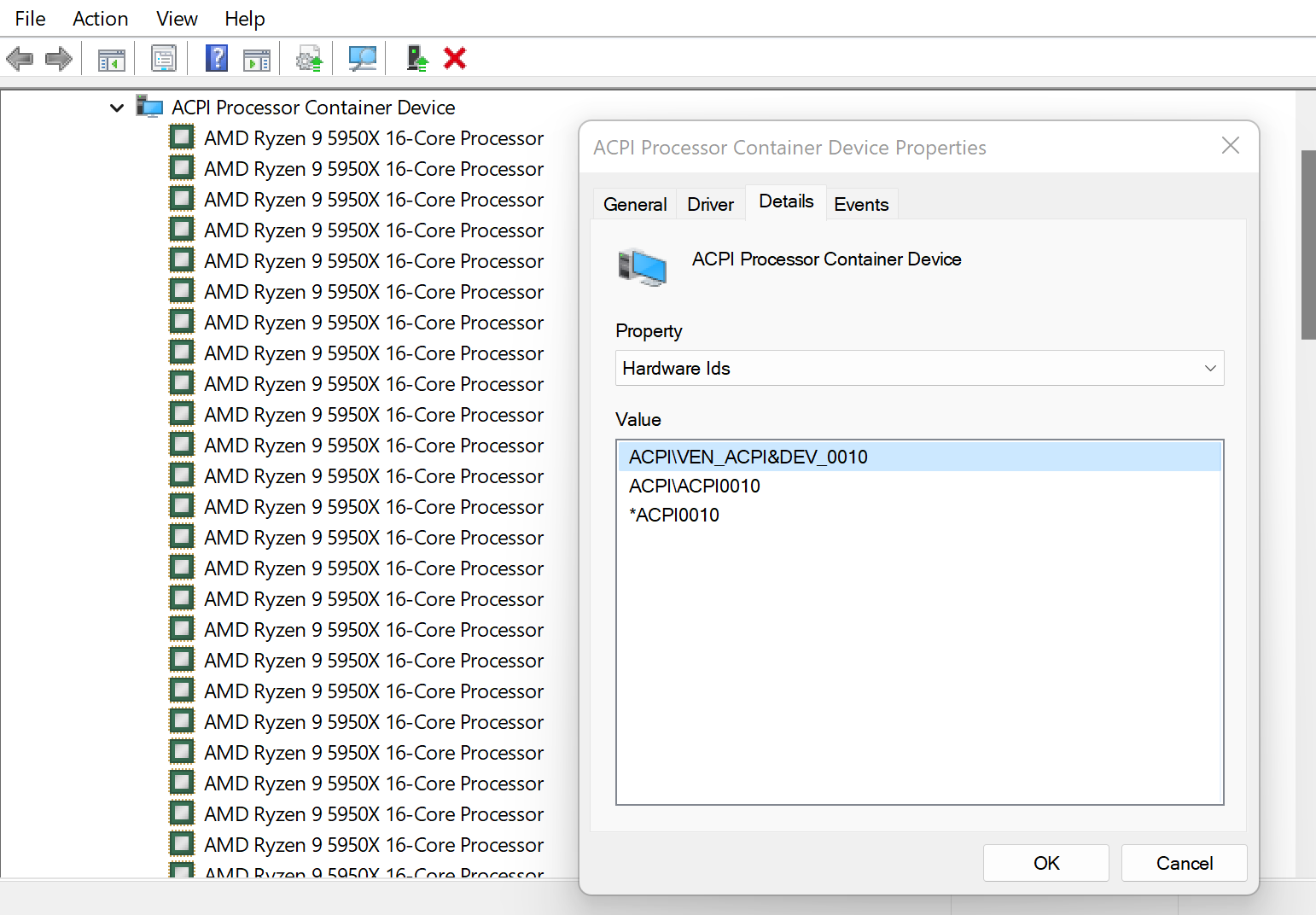1316x915 pixels.
Task: Click the red X Uninstall device icon
Action: click(455, 58)
